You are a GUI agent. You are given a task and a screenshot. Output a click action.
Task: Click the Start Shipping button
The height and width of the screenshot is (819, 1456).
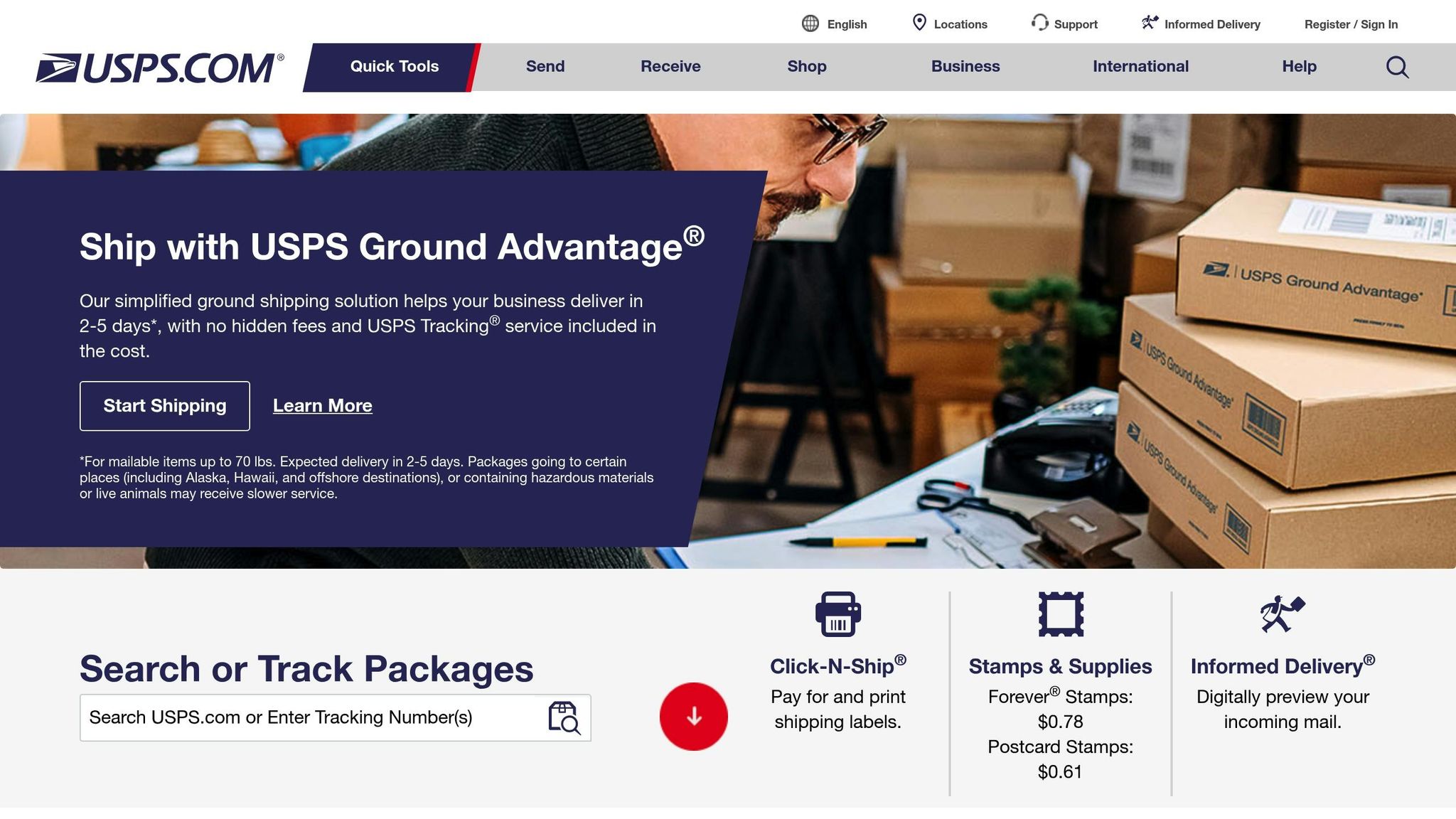tap(164, 405)
